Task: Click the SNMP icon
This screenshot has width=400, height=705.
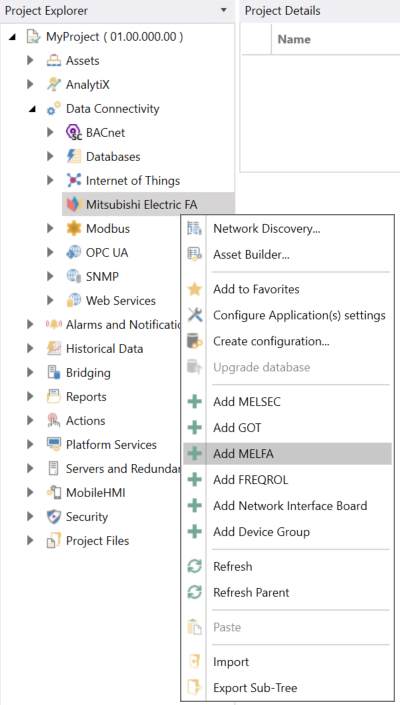Action: [74, 277]
